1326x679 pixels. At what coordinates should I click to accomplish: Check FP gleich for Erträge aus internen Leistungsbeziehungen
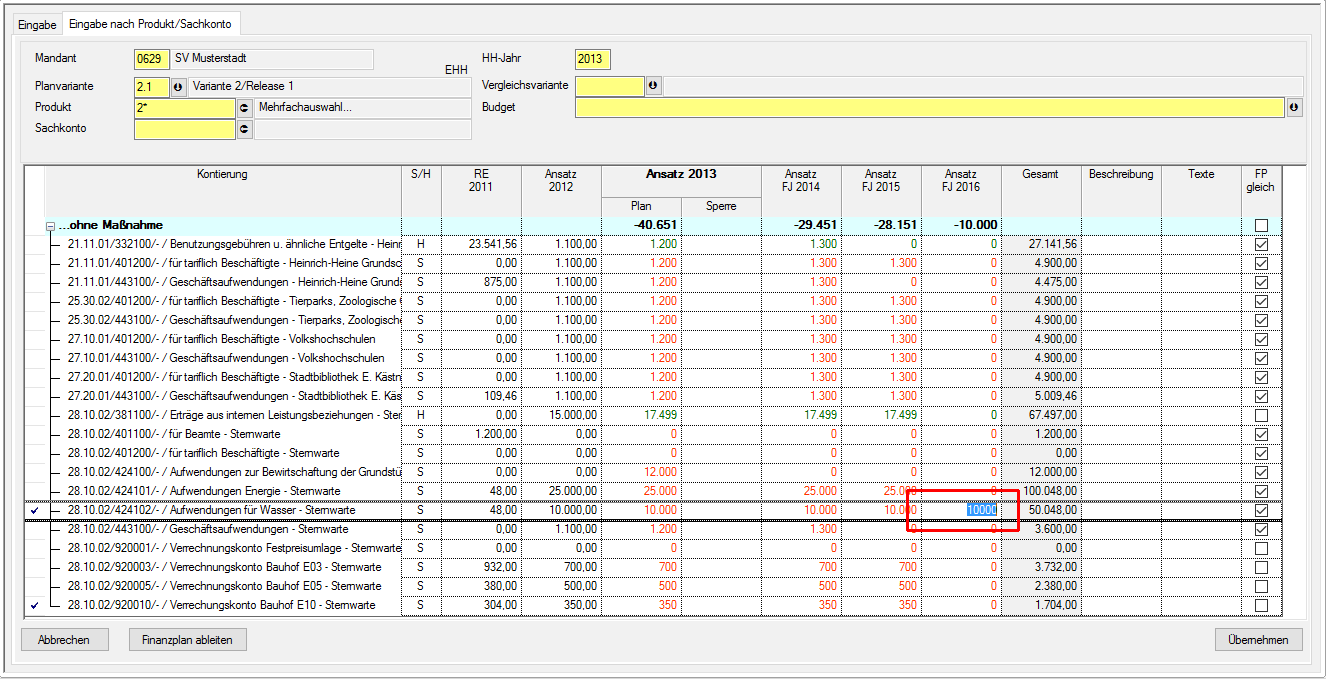pos(1261,415)
